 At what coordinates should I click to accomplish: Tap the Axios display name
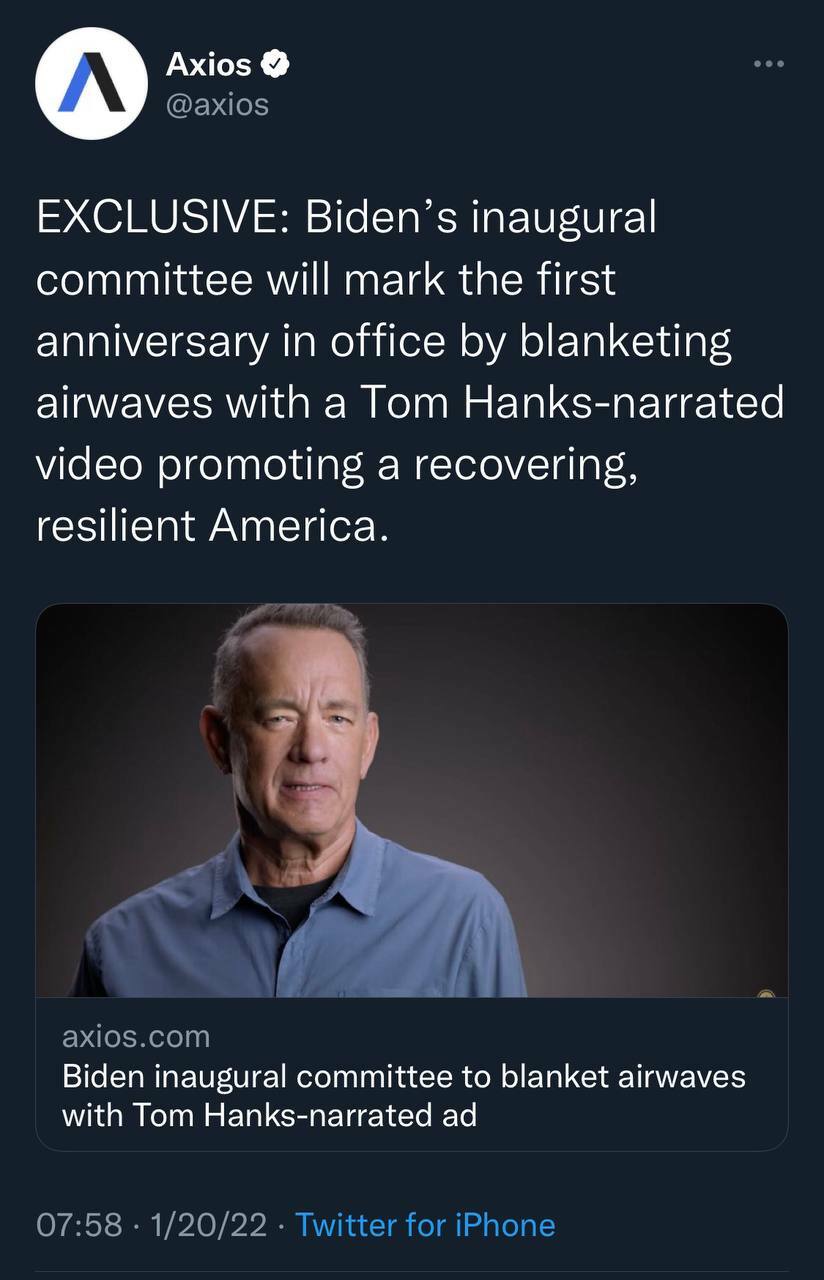pyautogui.click(x=208, y=65)
